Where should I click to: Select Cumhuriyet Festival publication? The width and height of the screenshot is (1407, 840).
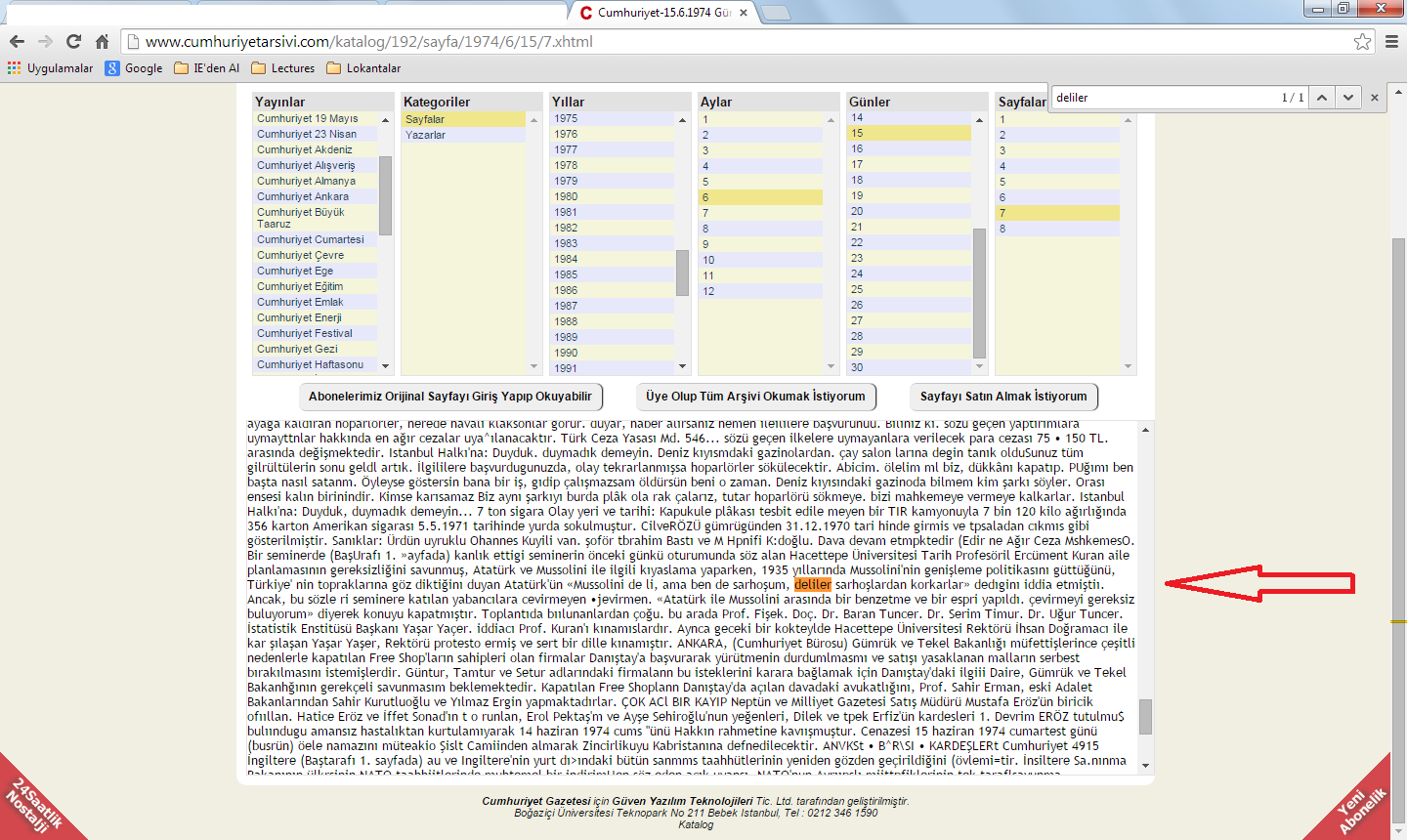316,333
